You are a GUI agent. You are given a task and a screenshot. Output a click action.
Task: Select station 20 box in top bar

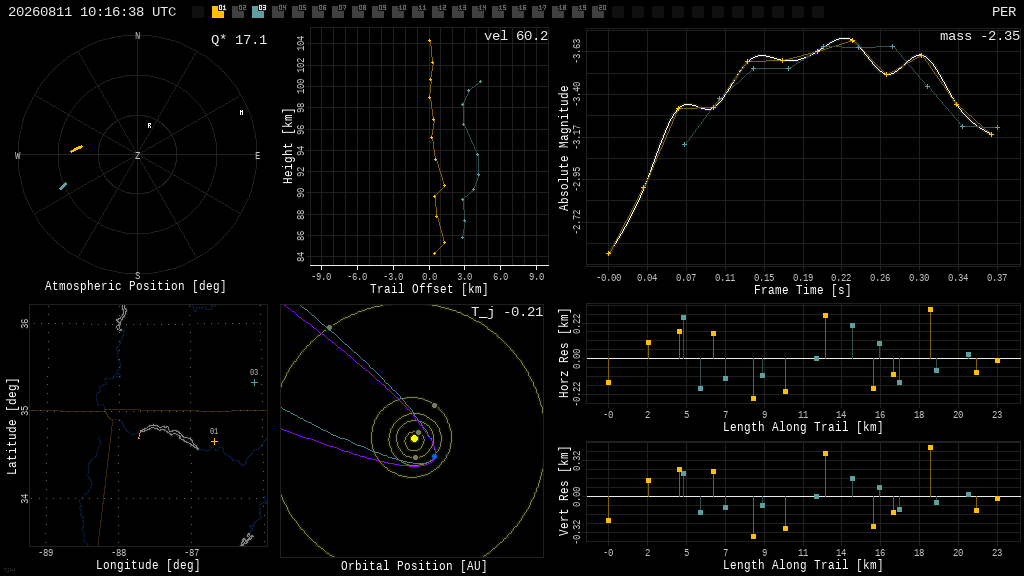click(x=598, y=11)
